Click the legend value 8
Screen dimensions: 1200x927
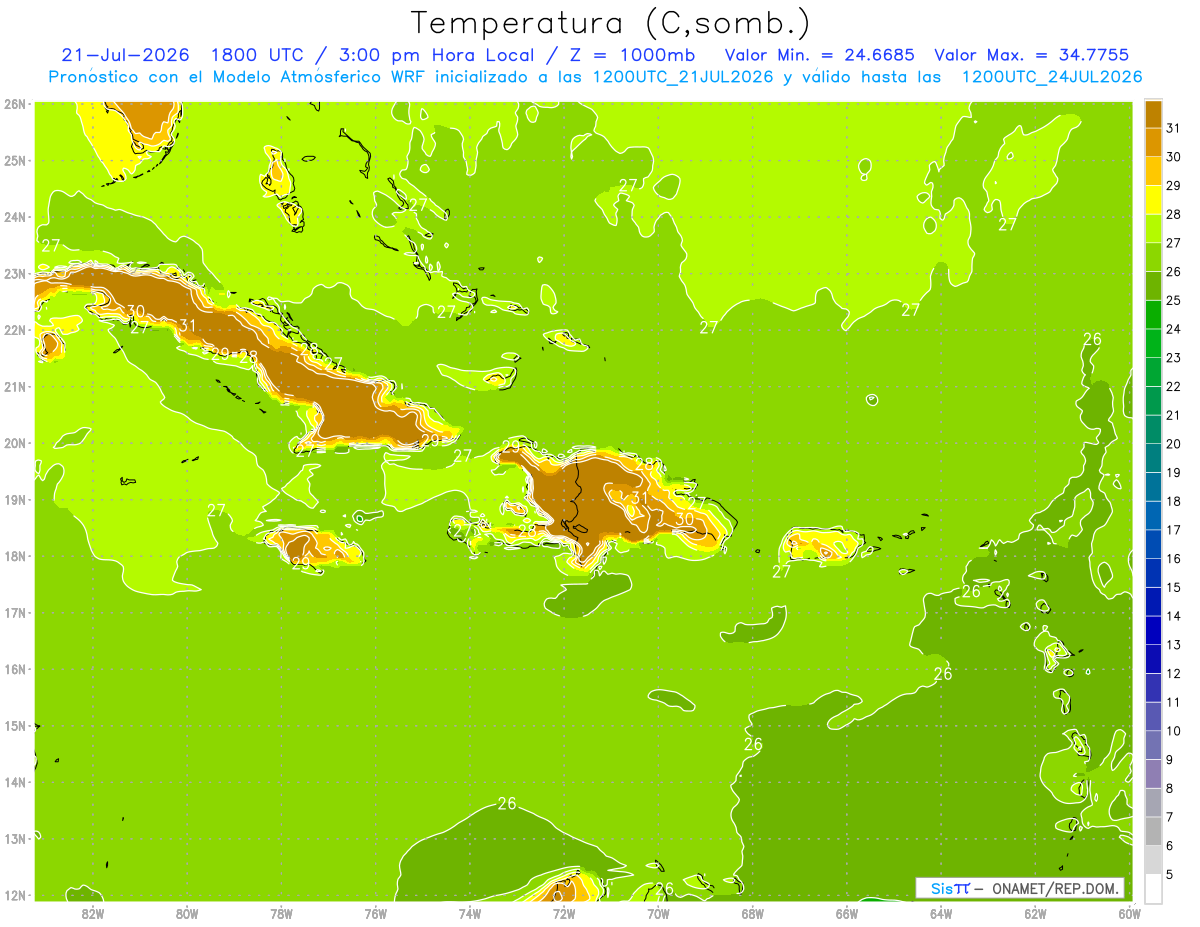coord(1171,788)
